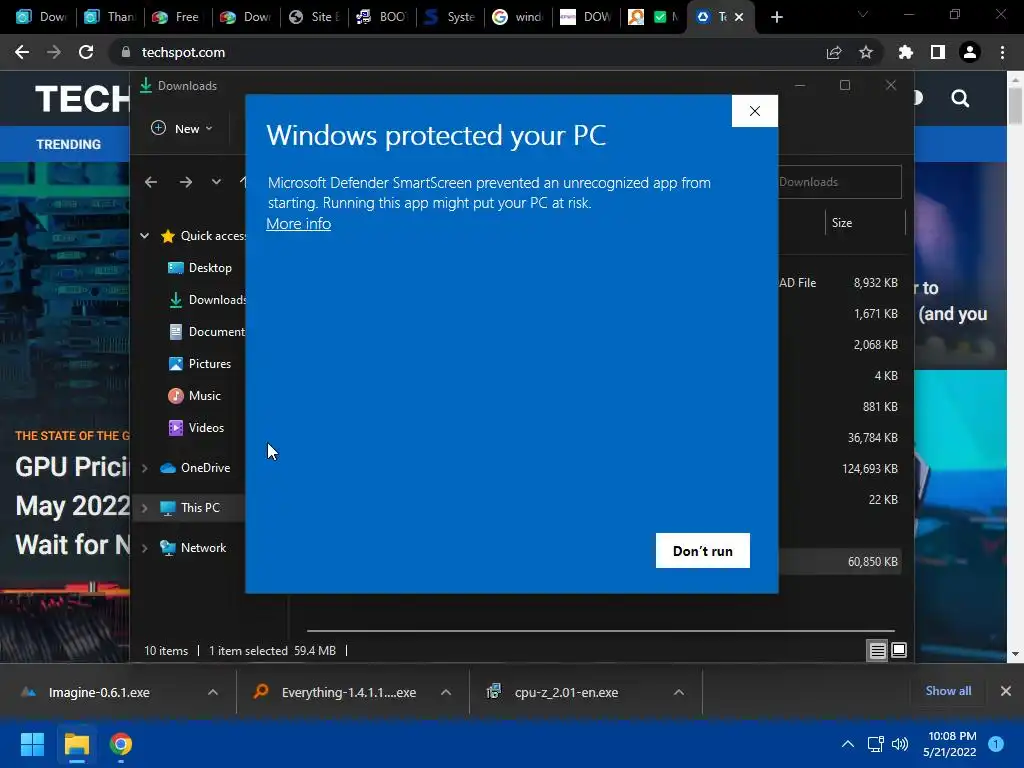Switch to the 'DOW' browser tab
1024x768 pixels.
[587, 17]
